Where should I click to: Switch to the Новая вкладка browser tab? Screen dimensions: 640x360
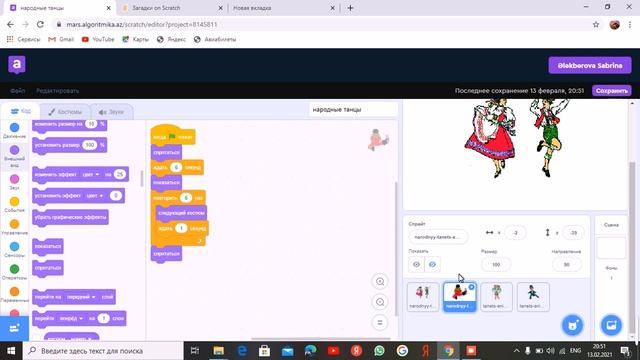282,8
